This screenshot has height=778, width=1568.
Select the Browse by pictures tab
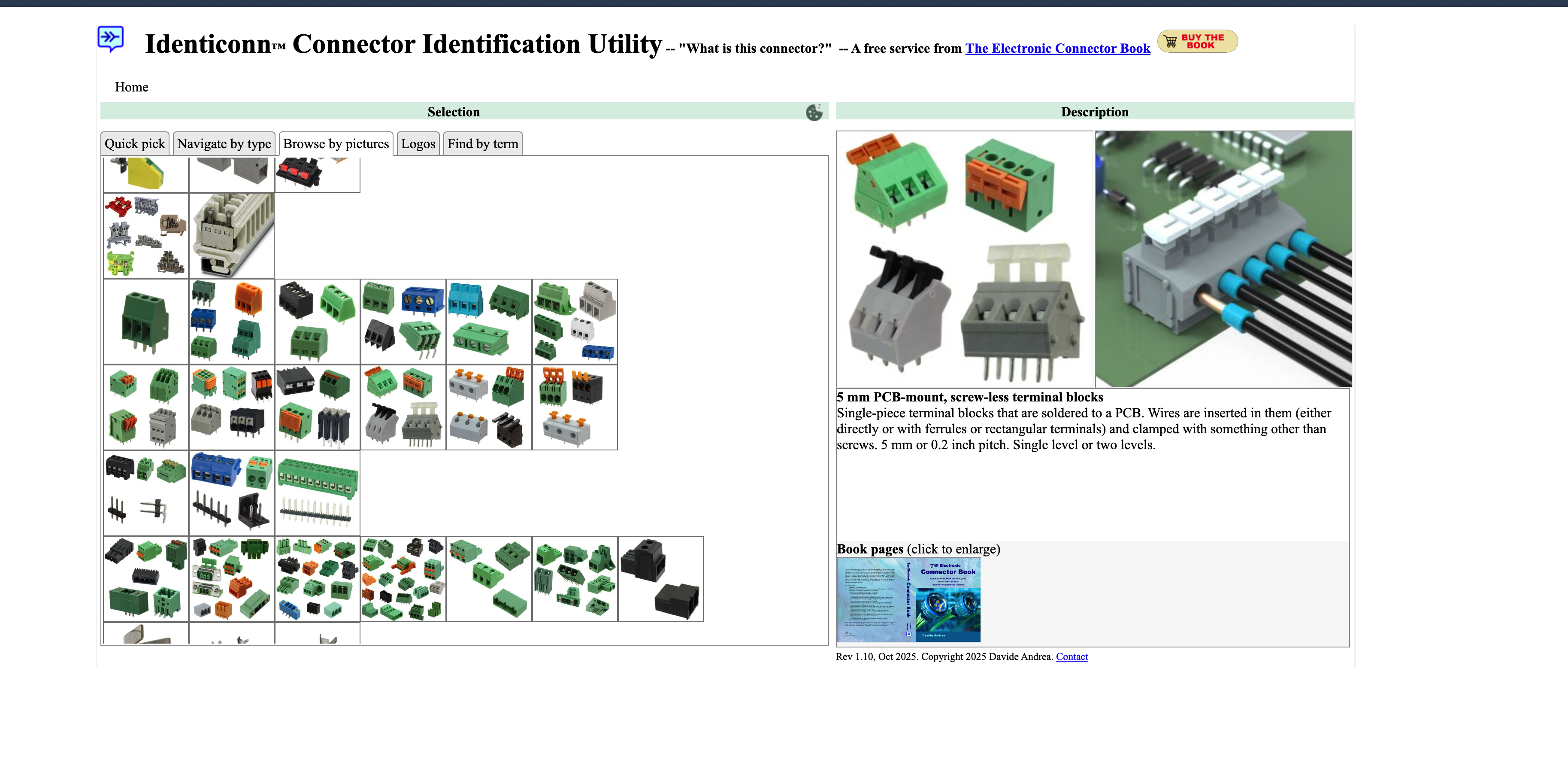(x=336, y=144)
